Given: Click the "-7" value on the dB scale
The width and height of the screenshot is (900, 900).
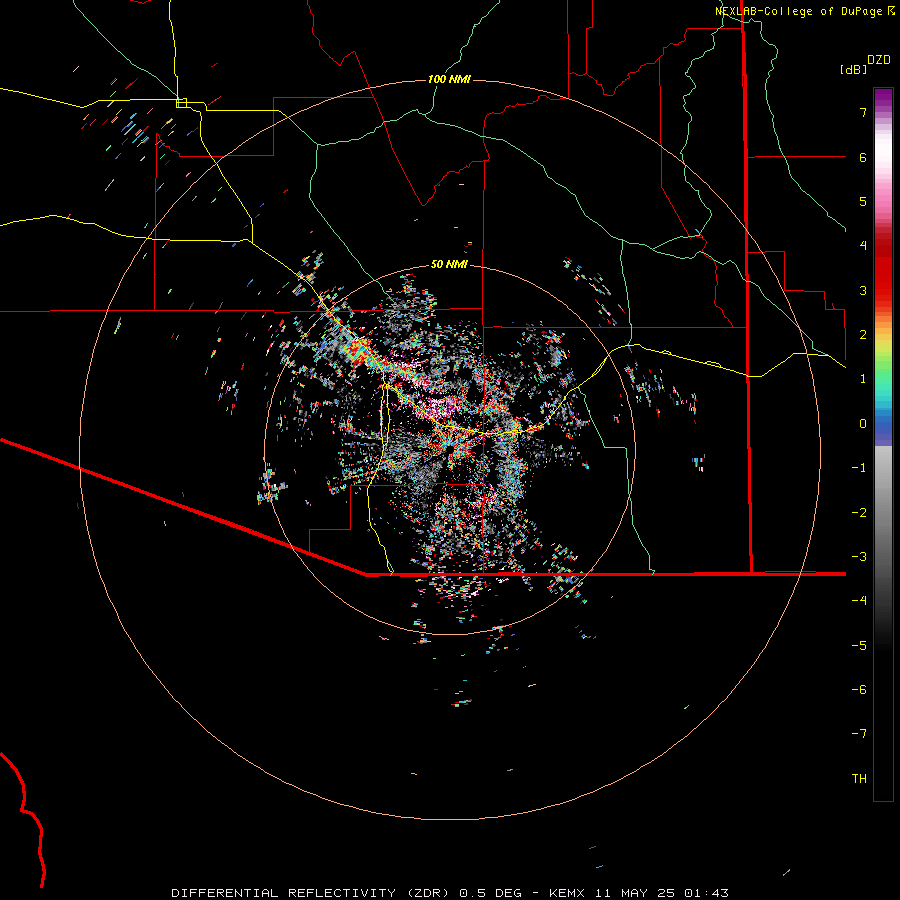Looking at the screenshot, I should click(x=859, y=734).
